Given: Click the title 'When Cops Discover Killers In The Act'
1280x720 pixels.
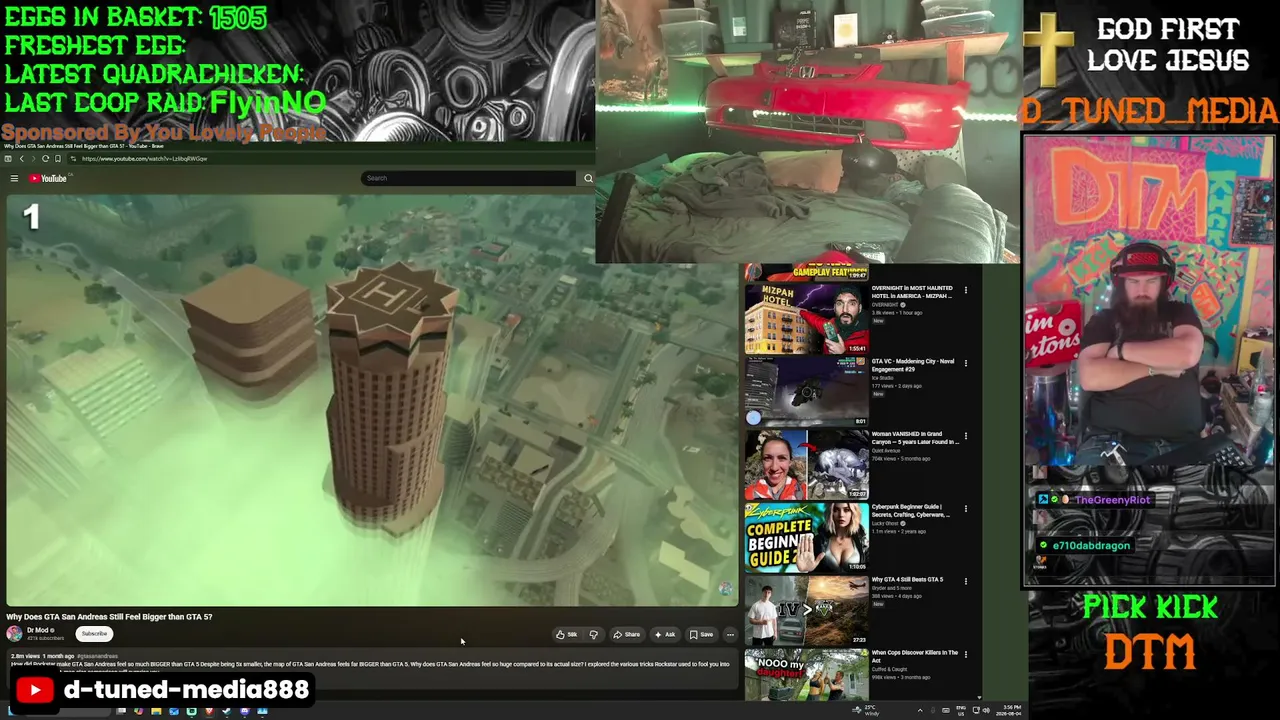Looking at the screenshot, I should pyautogui.click(x=915, y=656).
